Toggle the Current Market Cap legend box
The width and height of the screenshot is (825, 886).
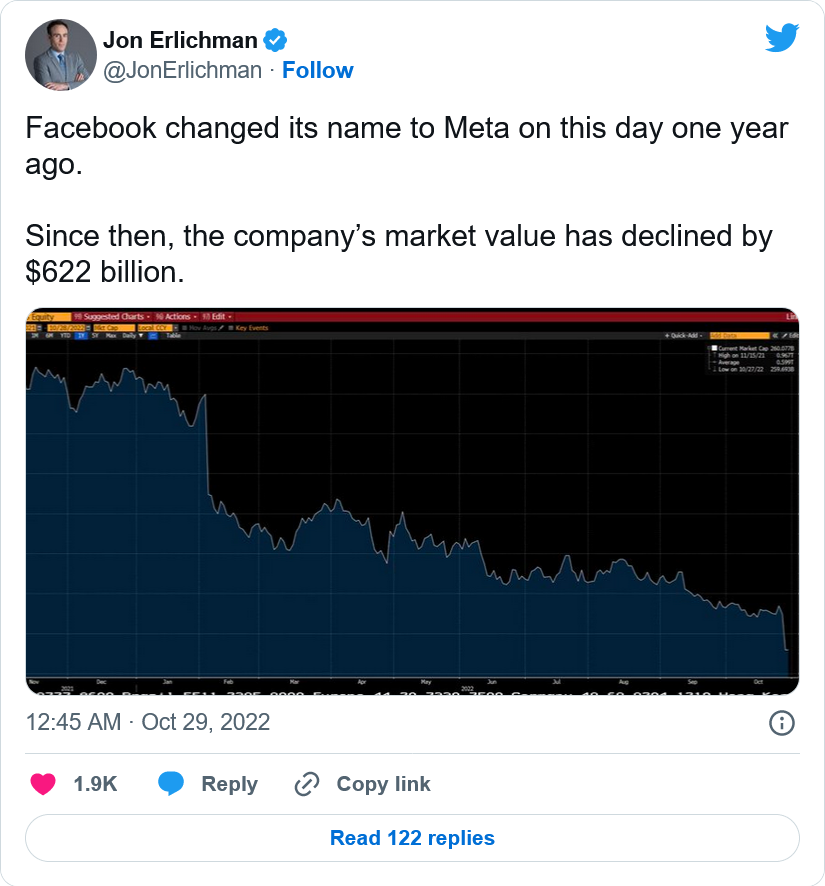(714, 348)
